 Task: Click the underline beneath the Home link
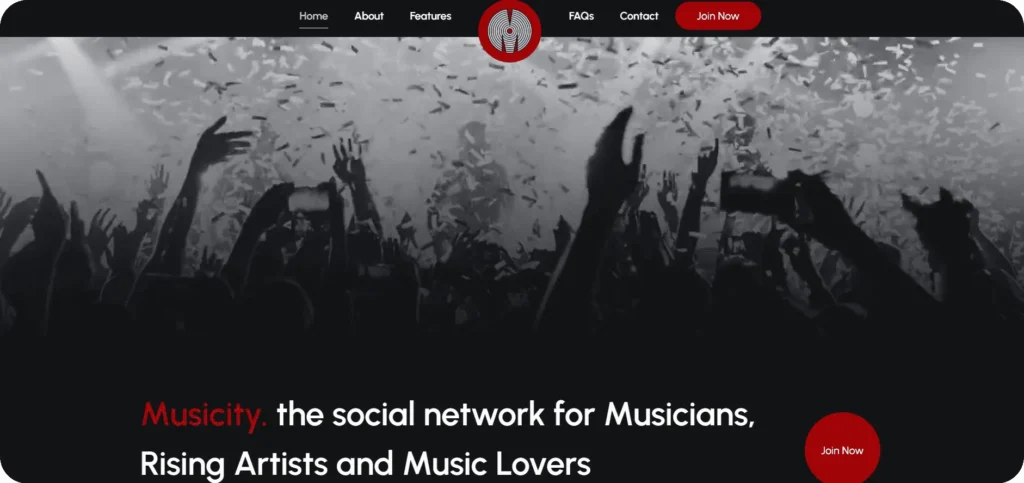313,28
